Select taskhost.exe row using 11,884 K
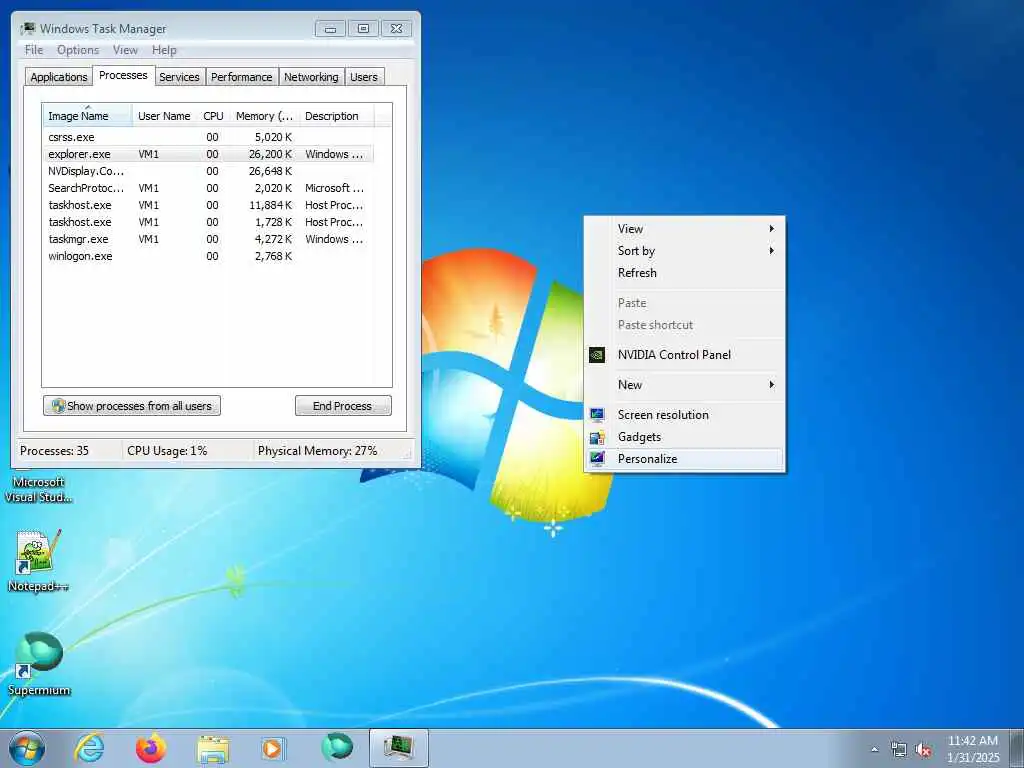 coord(208,205)
